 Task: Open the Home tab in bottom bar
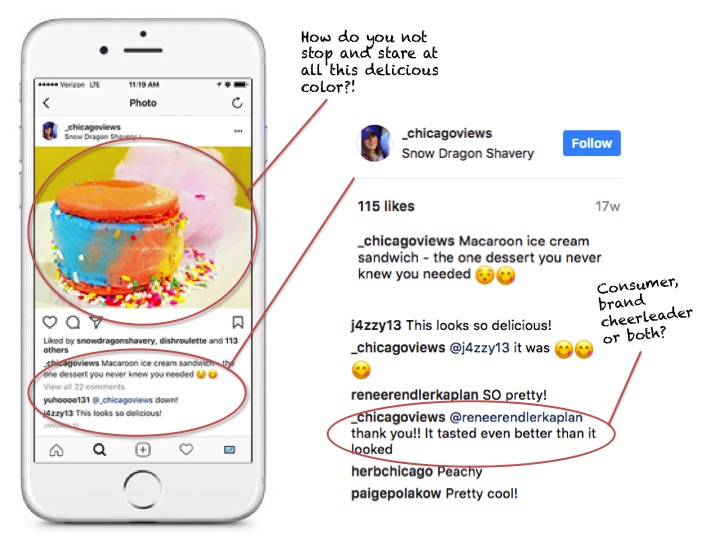tap(56, 450)
